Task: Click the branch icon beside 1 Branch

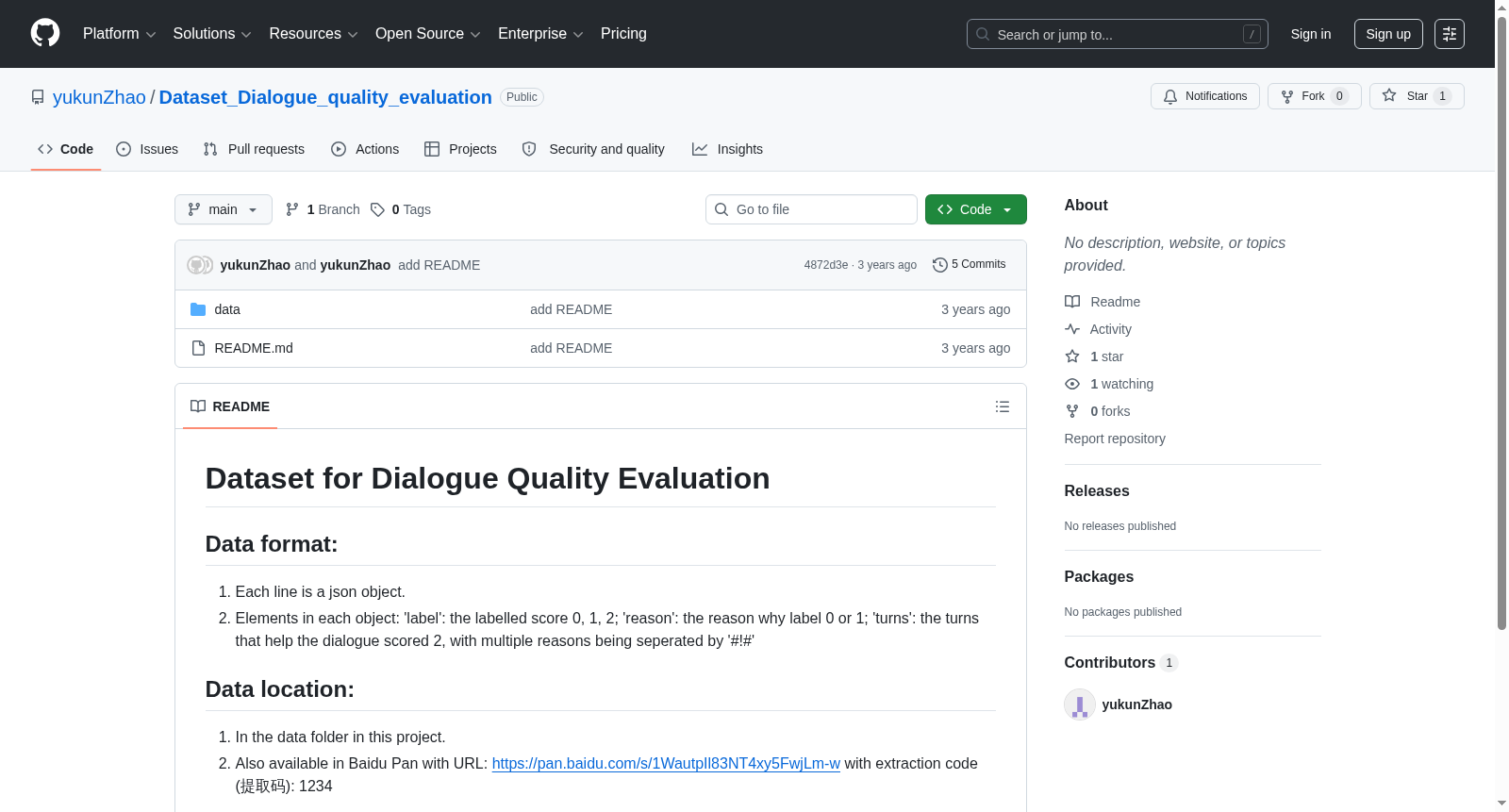Action: click(292, 209)
